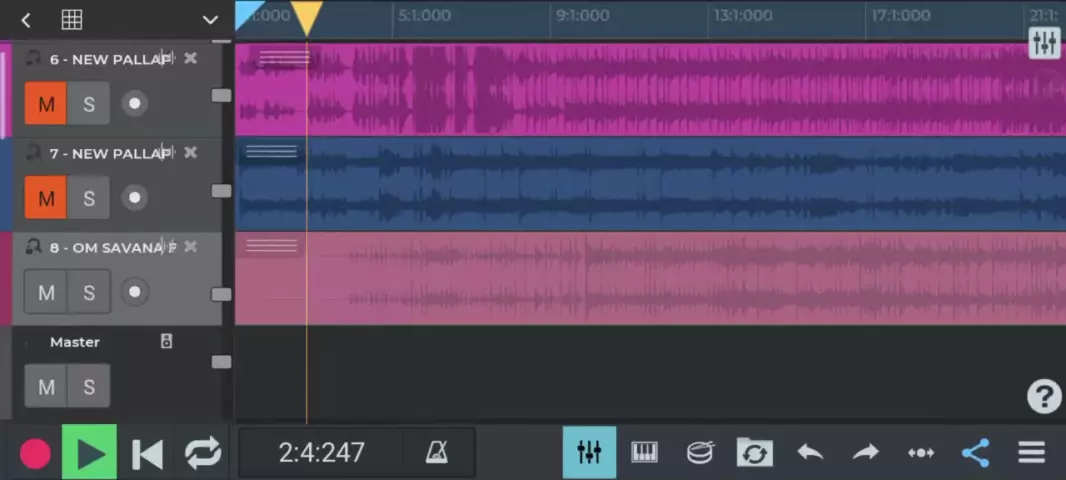Image resolution: width=1066 pixels, height=480 pixels.
Task: Solo track 8 OM SAVANA
Action: click(x=89, y=292)
